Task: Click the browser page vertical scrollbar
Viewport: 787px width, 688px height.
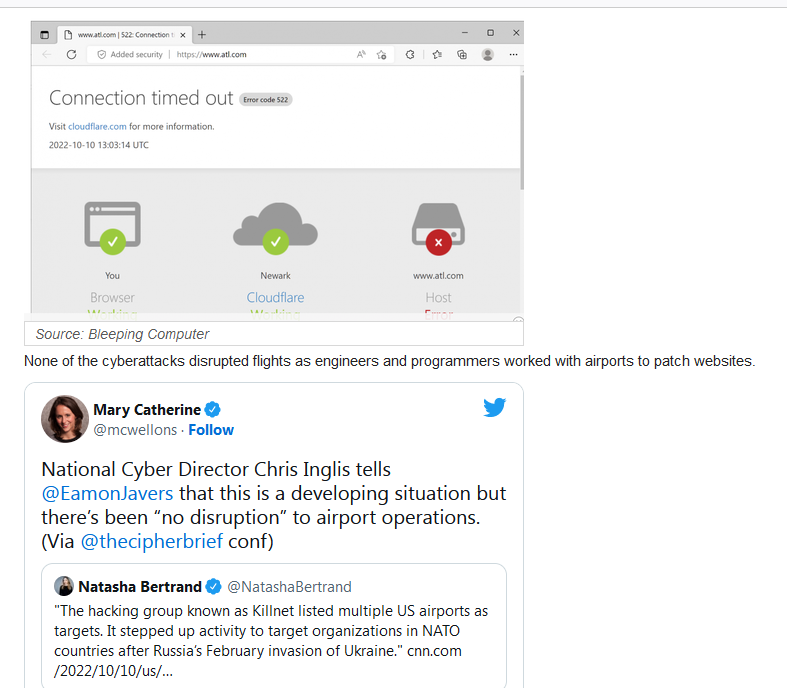Action: pyautogui.click(x=522, y=132)
